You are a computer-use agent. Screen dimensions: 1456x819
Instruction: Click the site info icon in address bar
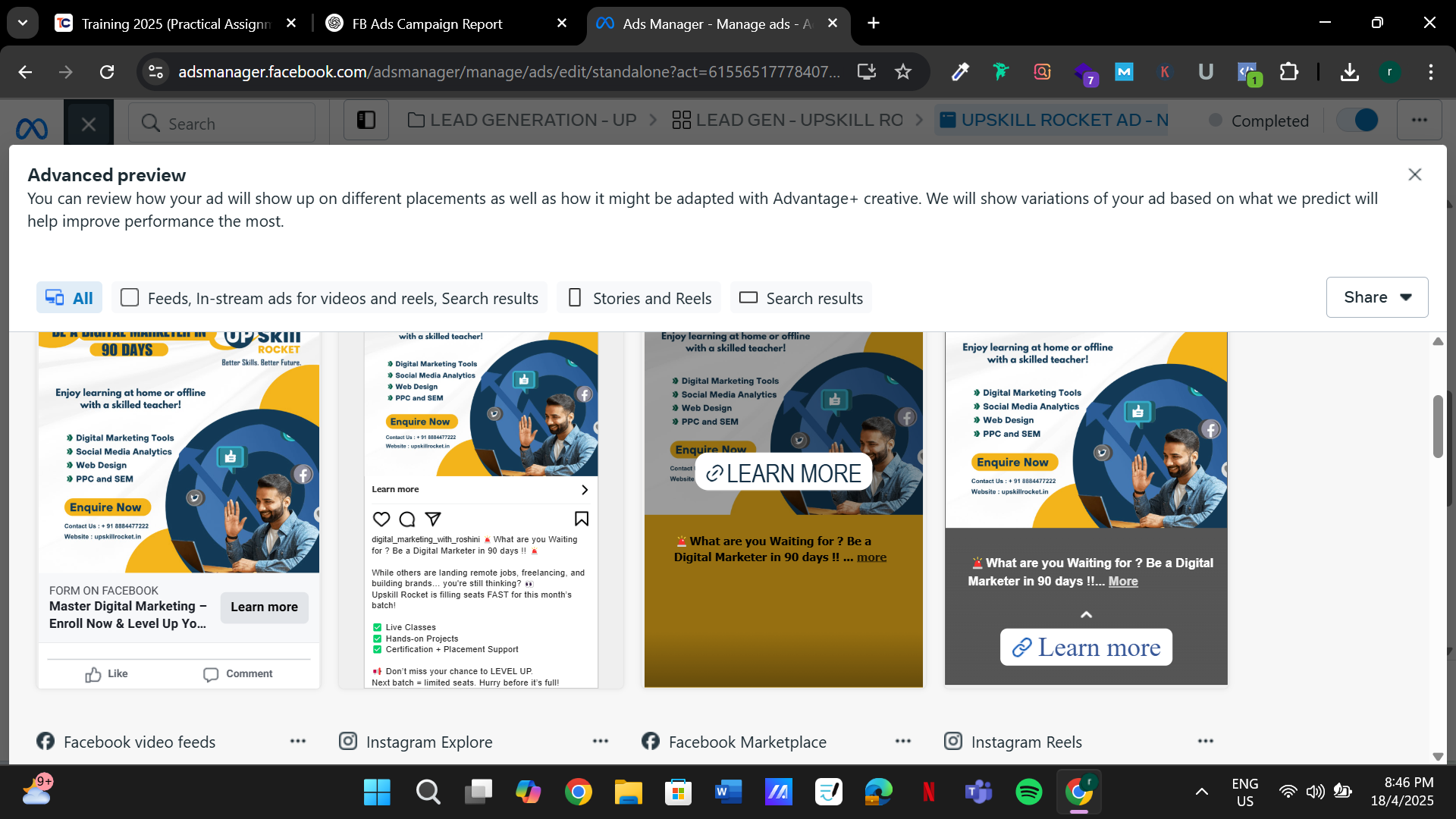[x=155, y=72]
